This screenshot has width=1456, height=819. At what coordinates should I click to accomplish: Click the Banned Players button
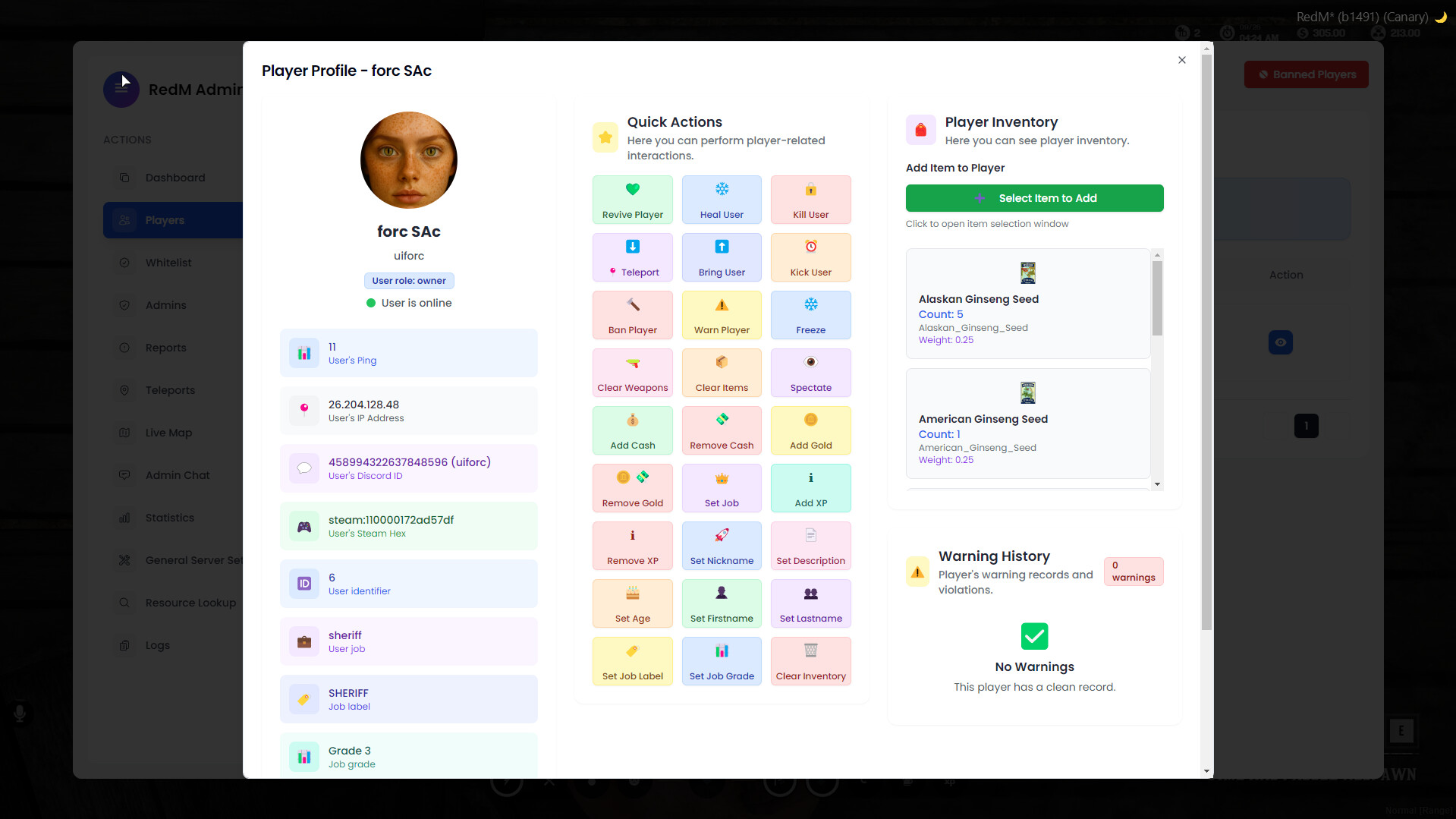point(1306,74)
